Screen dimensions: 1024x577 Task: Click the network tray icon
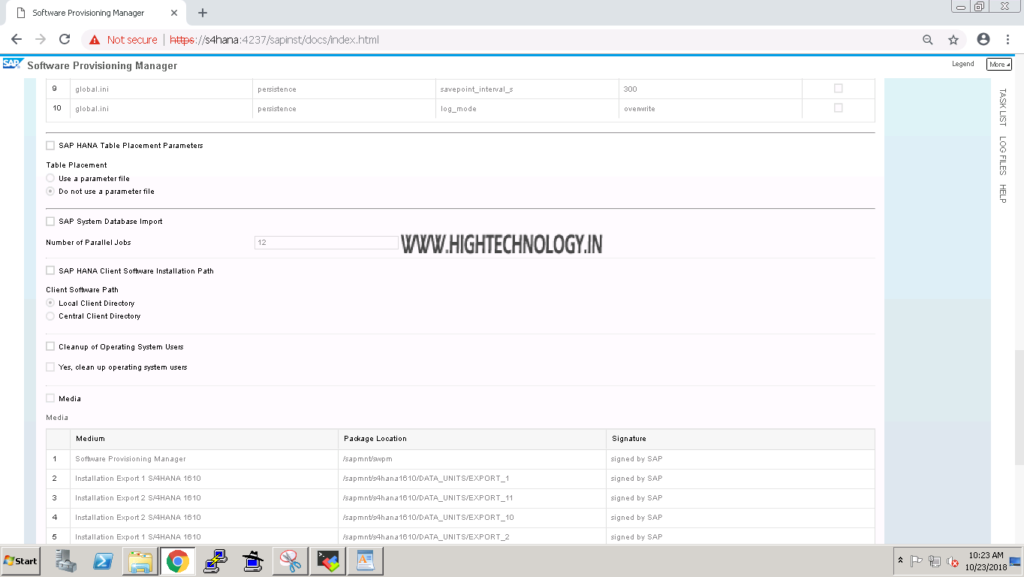click(935, 561)
